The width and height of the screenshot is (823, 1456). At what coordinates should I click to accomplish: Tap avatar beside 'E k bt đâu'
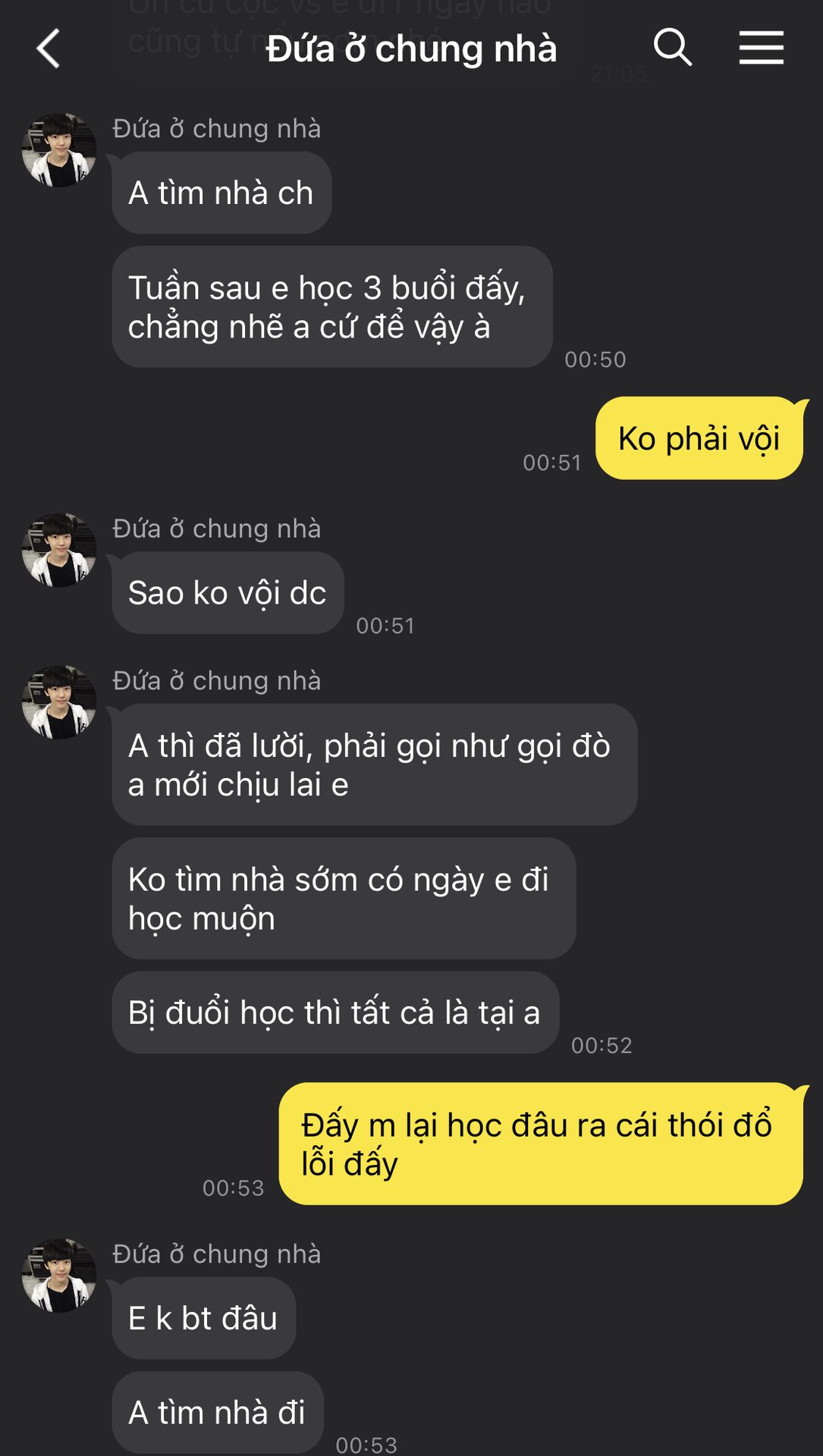59,1276
